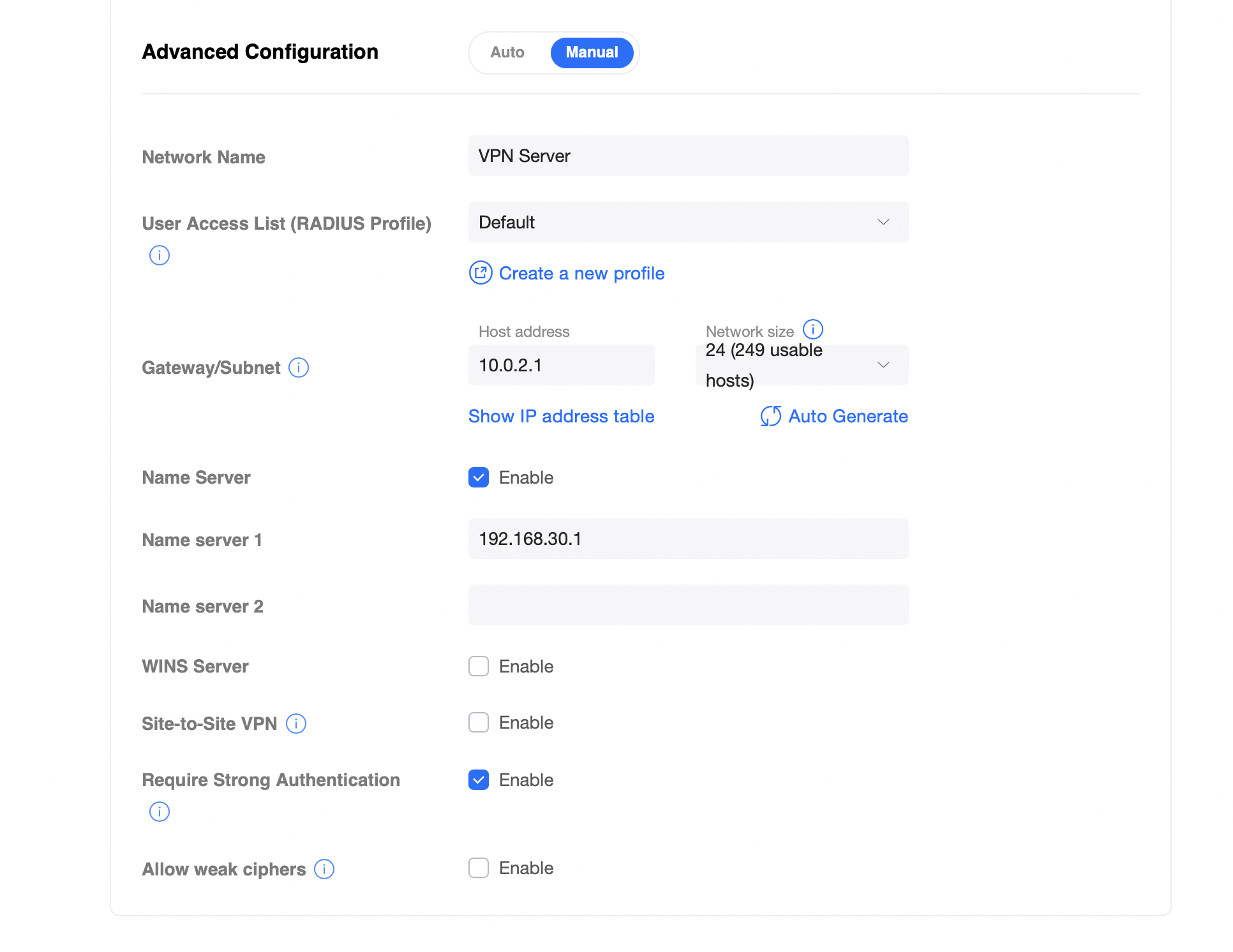Select the Manual configuration mode
Image resolution: width=1233 pixels, height=952 pixels.
click(592, 52)
